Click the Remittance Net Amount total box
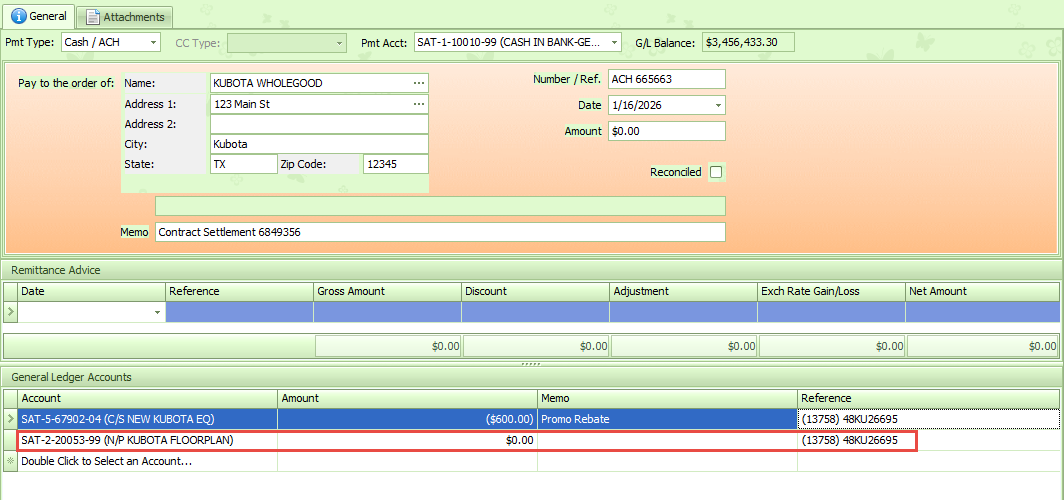 click(982, 346)
